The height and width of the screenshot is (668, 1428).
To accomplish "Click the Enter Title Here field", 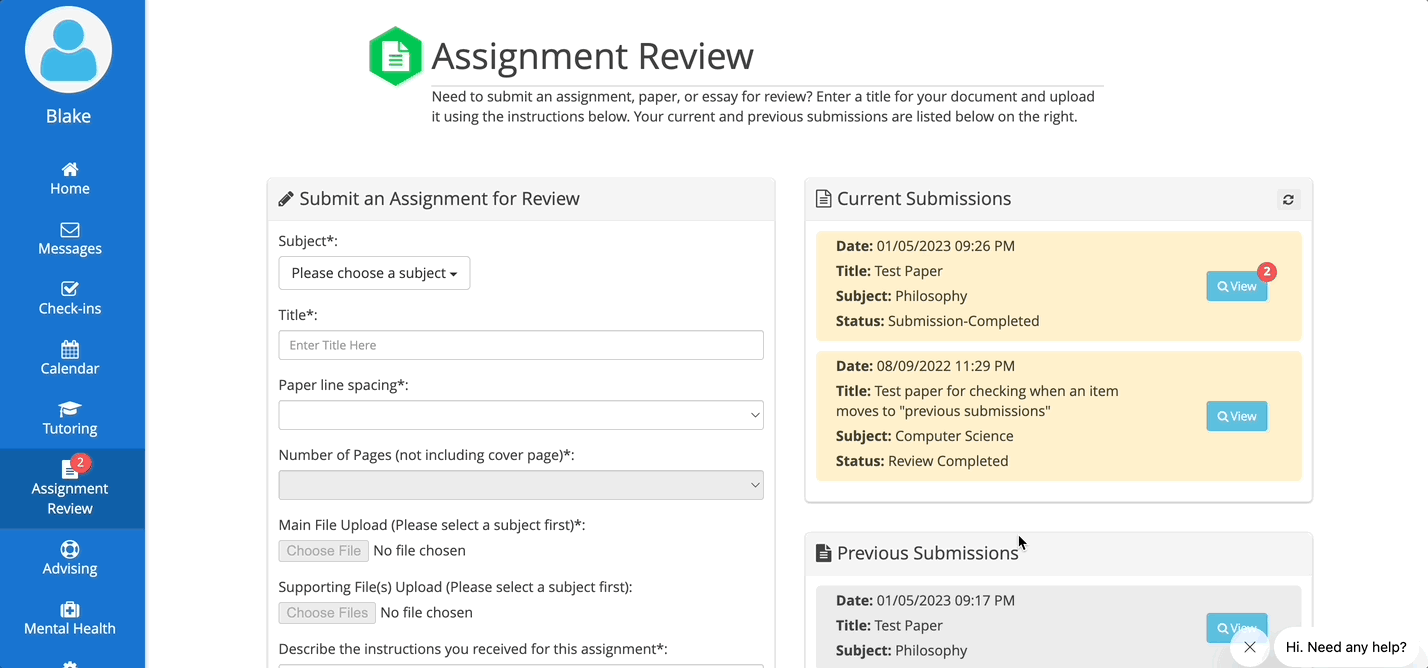I will tap(521, 345).
